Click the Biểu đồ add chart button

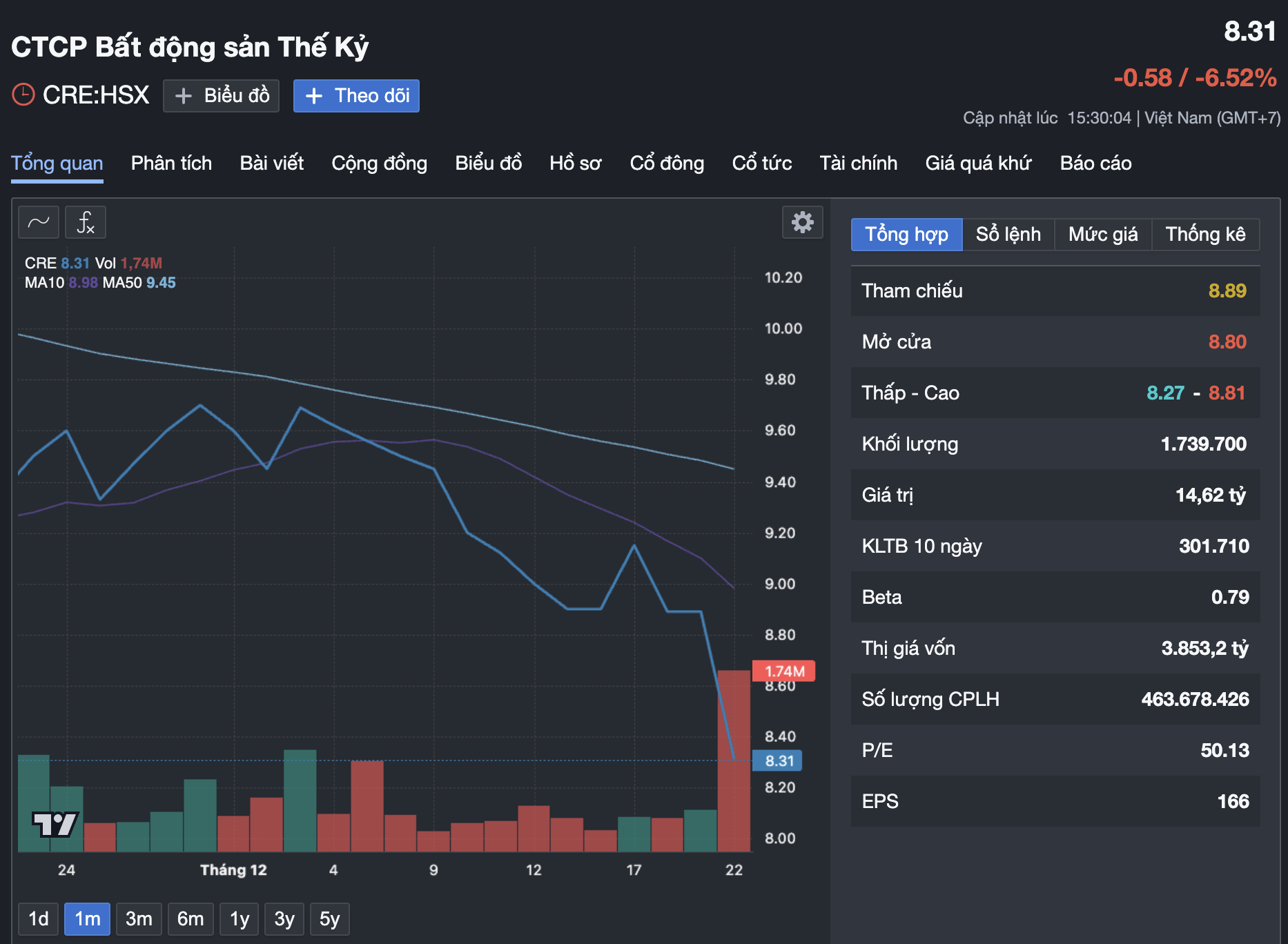(x=221, y=95)
